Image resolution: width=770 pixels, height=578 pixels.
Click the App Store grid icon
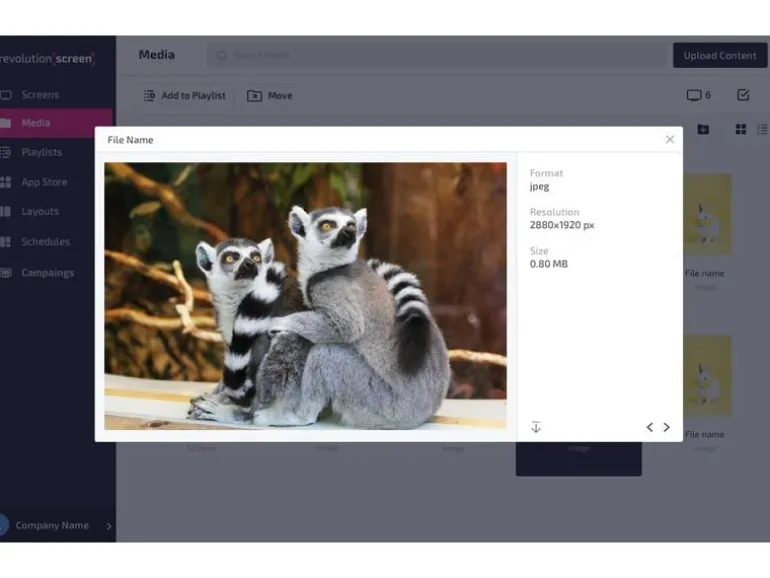pos(5,182)
